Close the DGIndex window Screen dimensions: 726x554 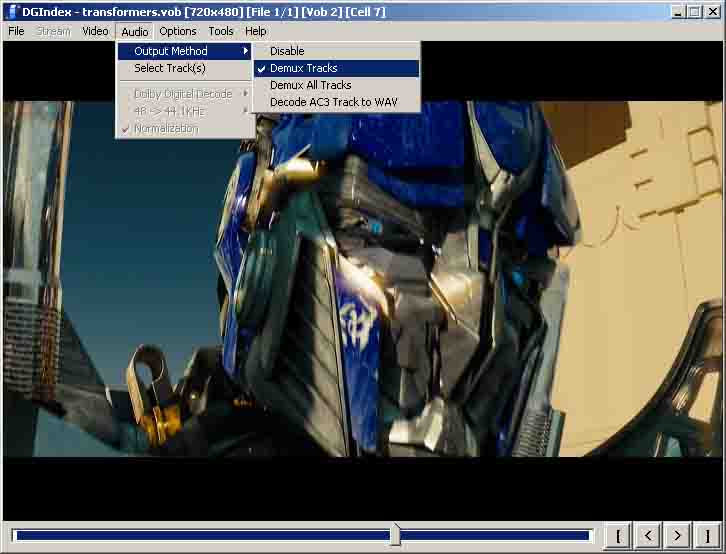click(x=713, y=12)
